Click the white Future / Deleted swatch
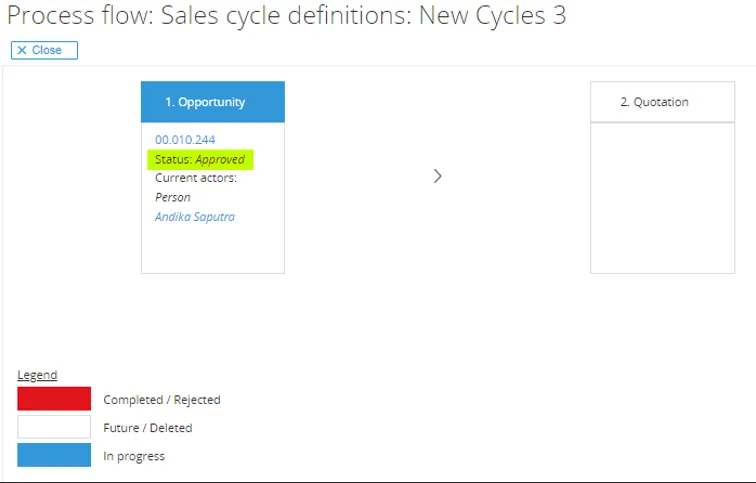The height and width of the screenshot is (483, 756). point(54,427)
